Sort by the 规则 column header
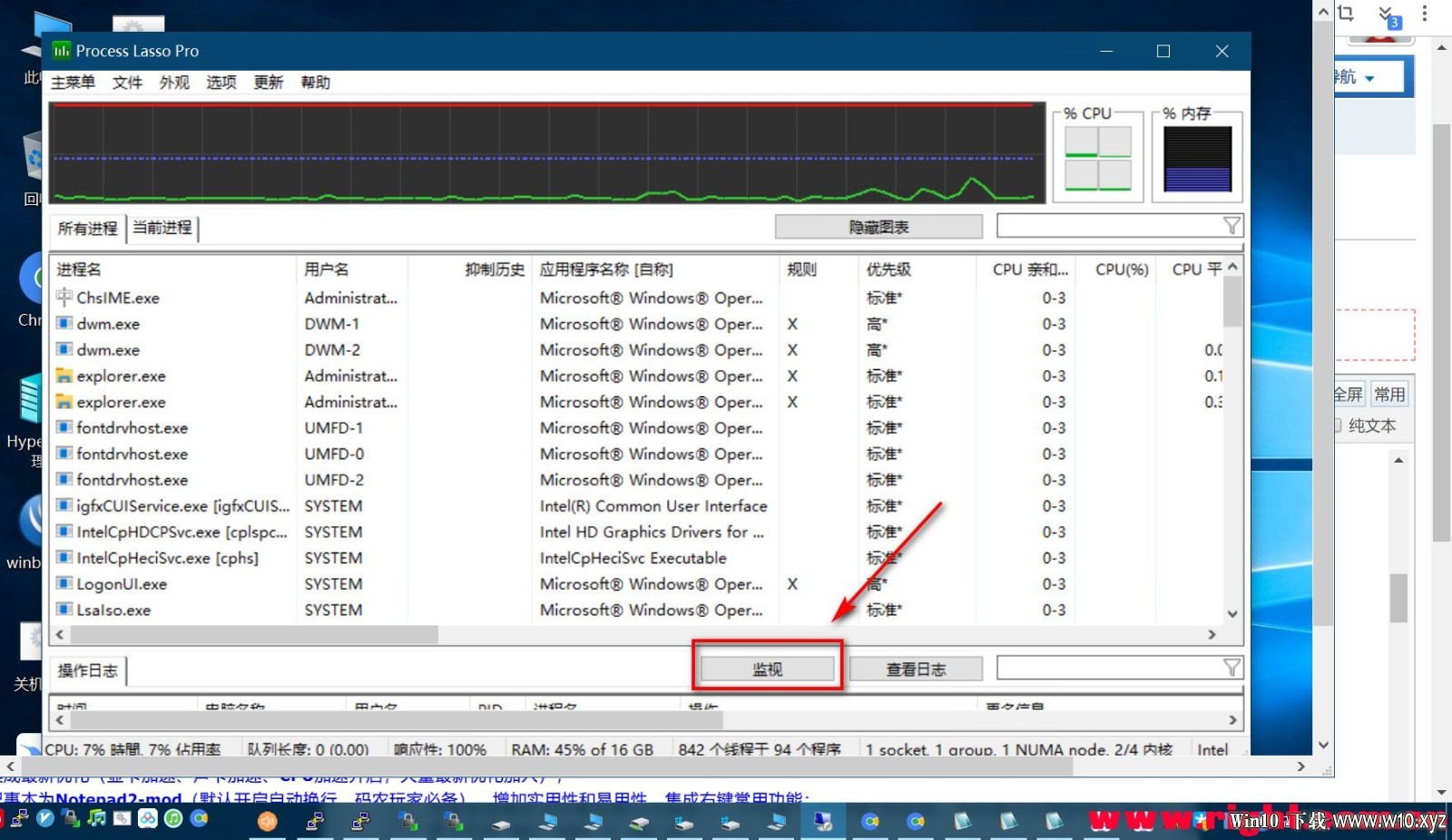1452x840 pixels. point(819,269)
